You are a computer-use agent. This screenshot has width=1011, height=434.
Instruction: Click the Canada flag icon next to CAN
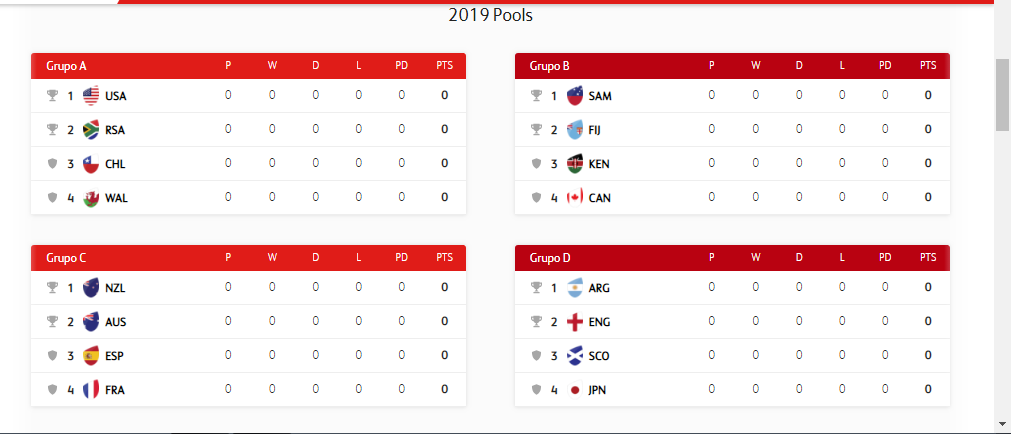pyautogui.click(x=574, y=197)
